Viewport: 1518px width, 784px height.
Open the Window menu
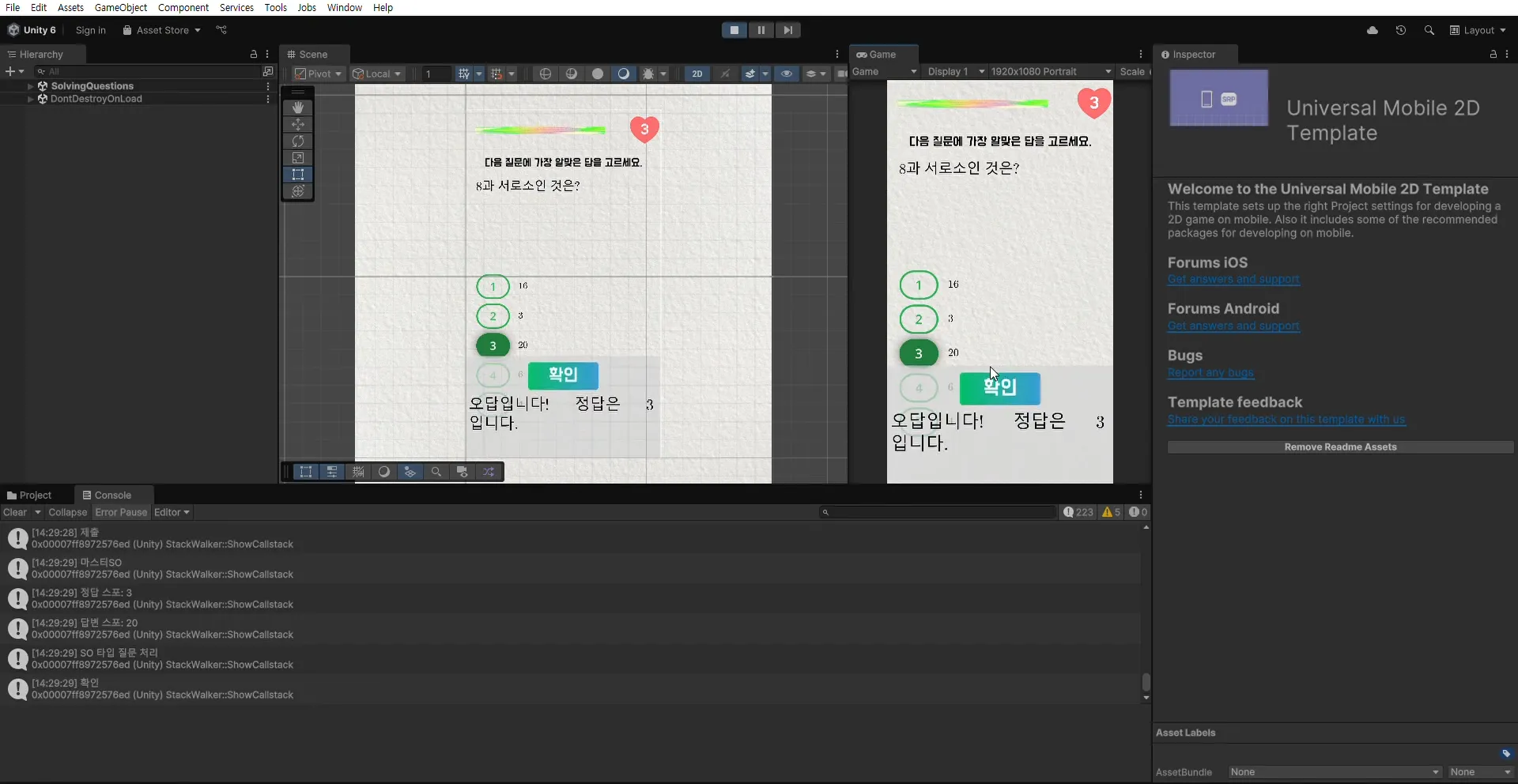pos(344,7)
